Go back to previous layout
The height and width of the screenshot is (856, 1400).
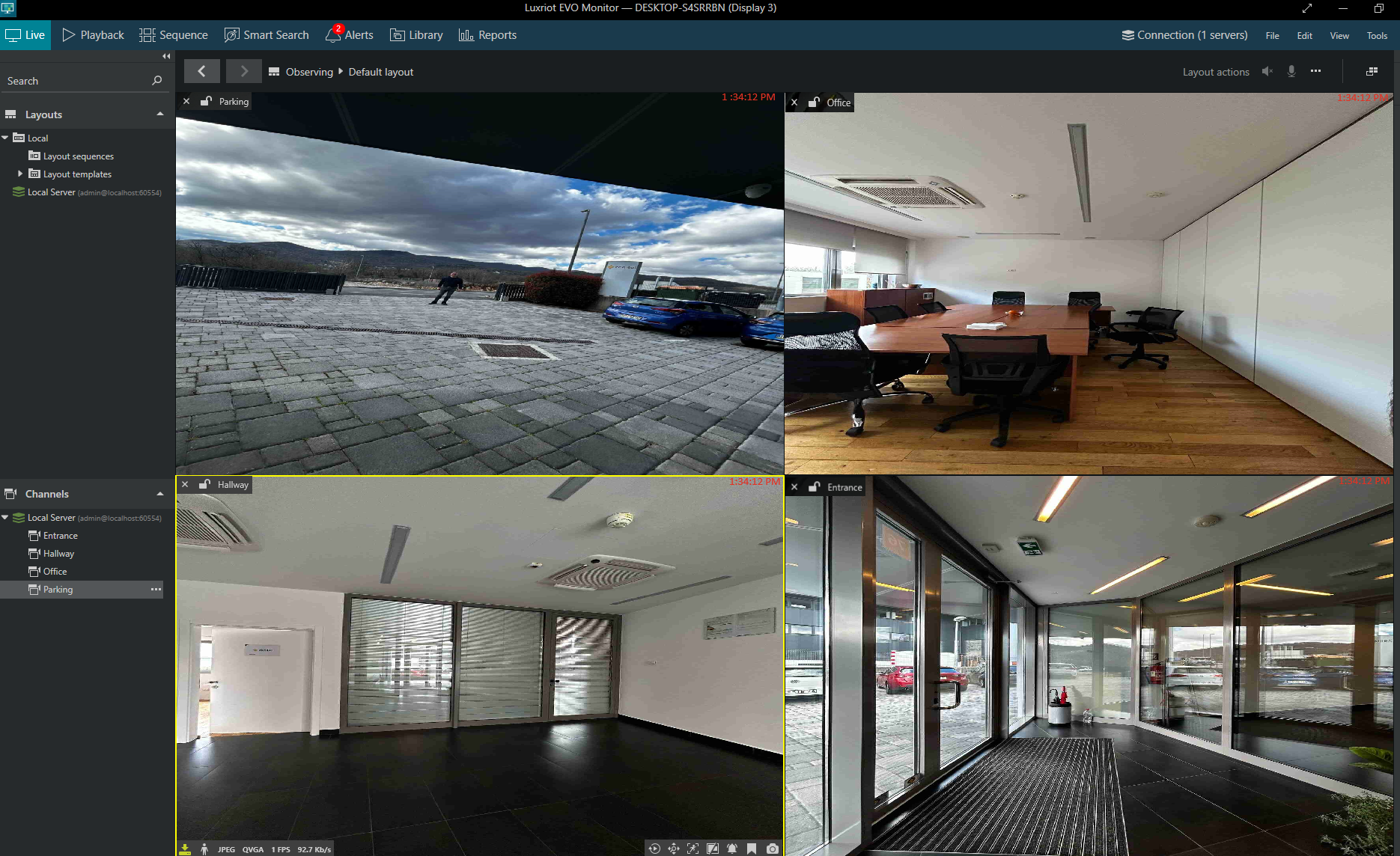point(201,71)
